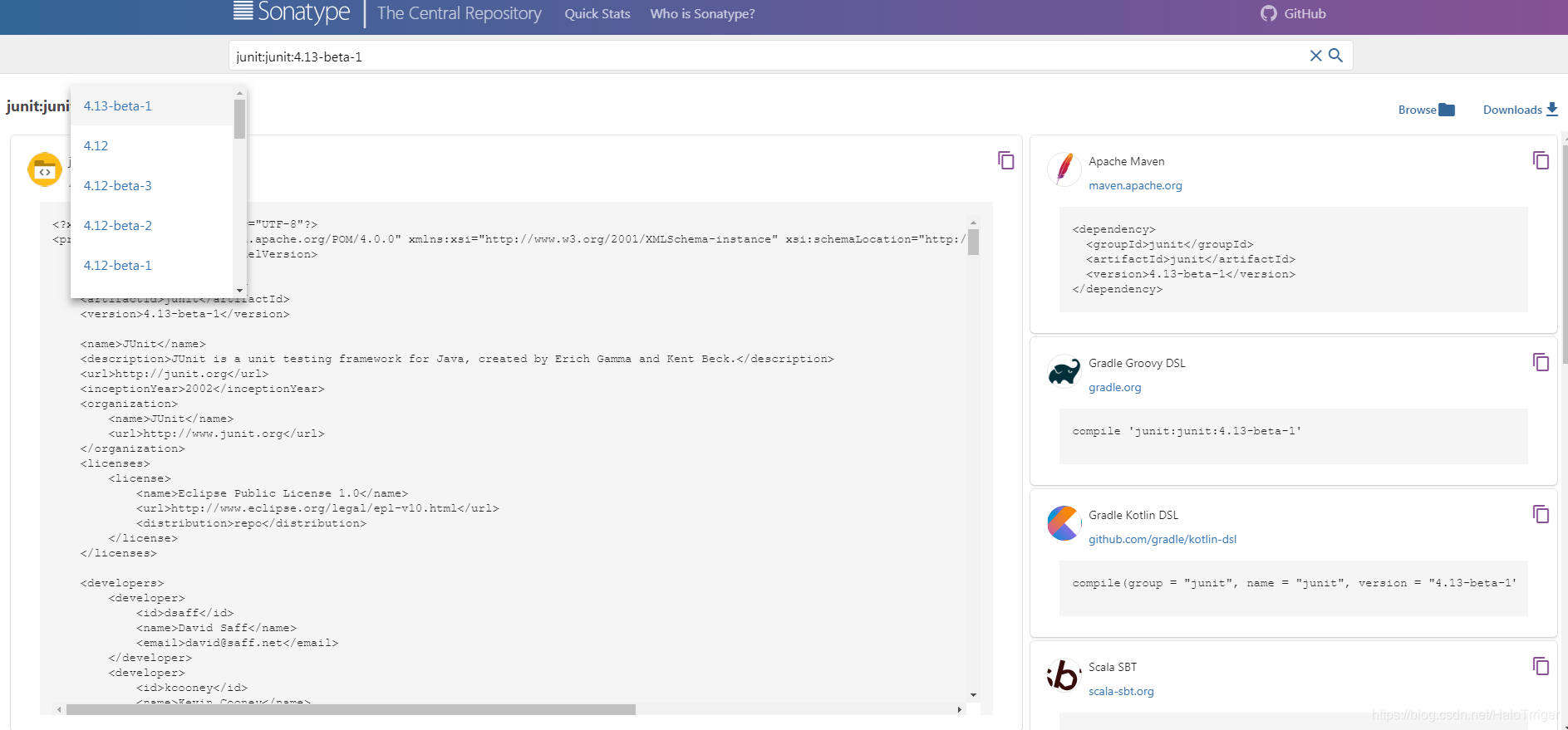The image size is (1568, 730).
Task: Open gradle.org link
Action: 1115,388
